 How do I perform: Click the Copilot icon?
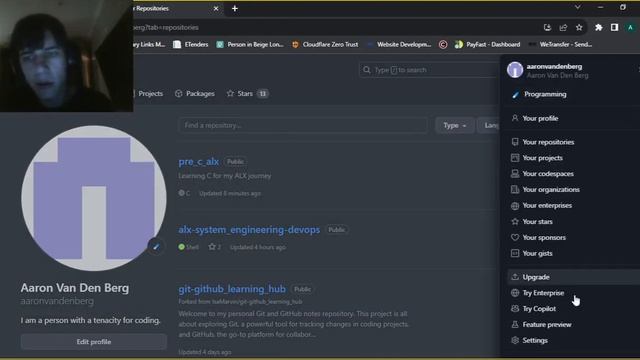pyautogui.click(x=515, y=309)
